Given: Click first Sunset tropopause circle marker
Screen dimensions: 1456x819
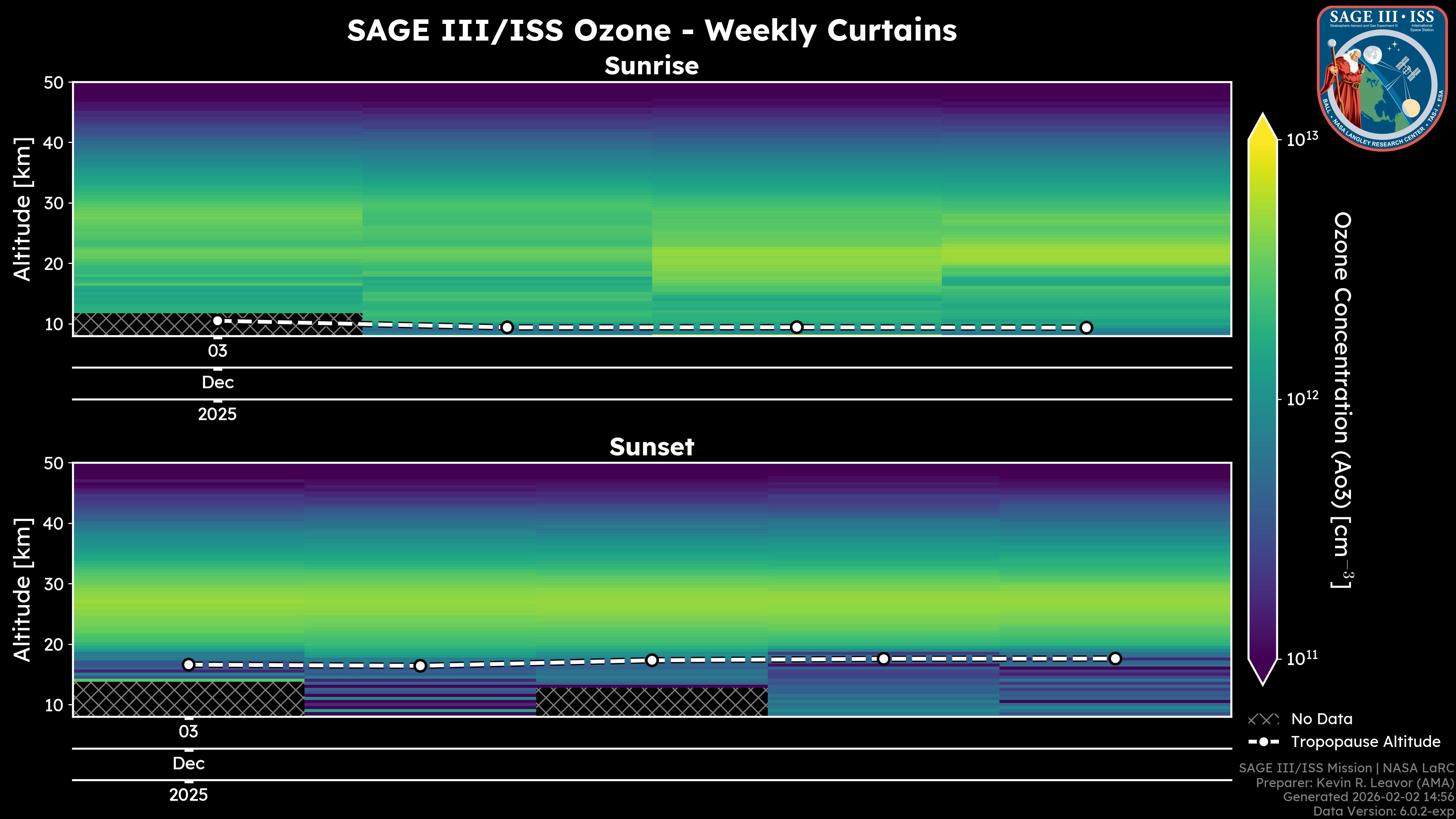Looking at the screenshot, I should pyautogui.click(x=189, y=665).
